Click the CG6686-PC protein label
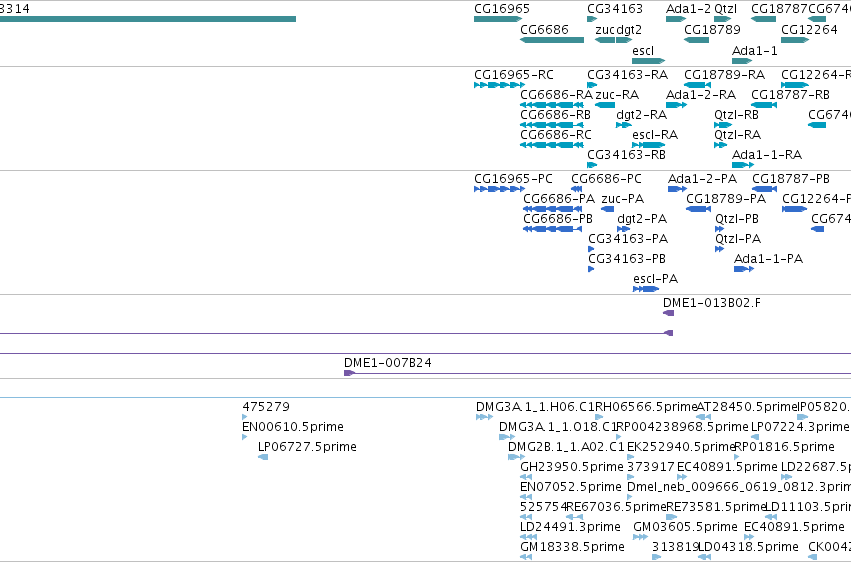 point(606,179)
